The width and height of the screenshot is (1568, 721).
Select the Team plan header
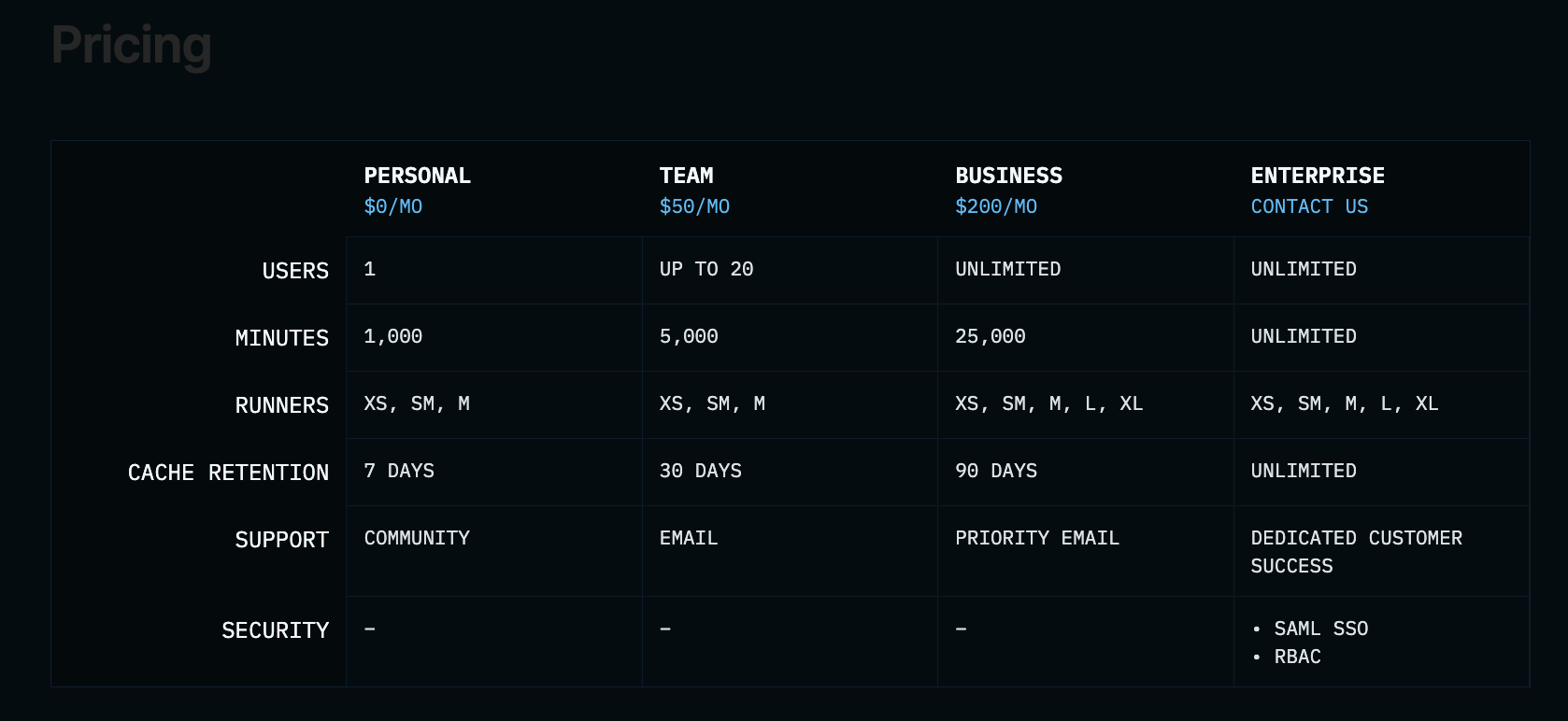point(686,176)
